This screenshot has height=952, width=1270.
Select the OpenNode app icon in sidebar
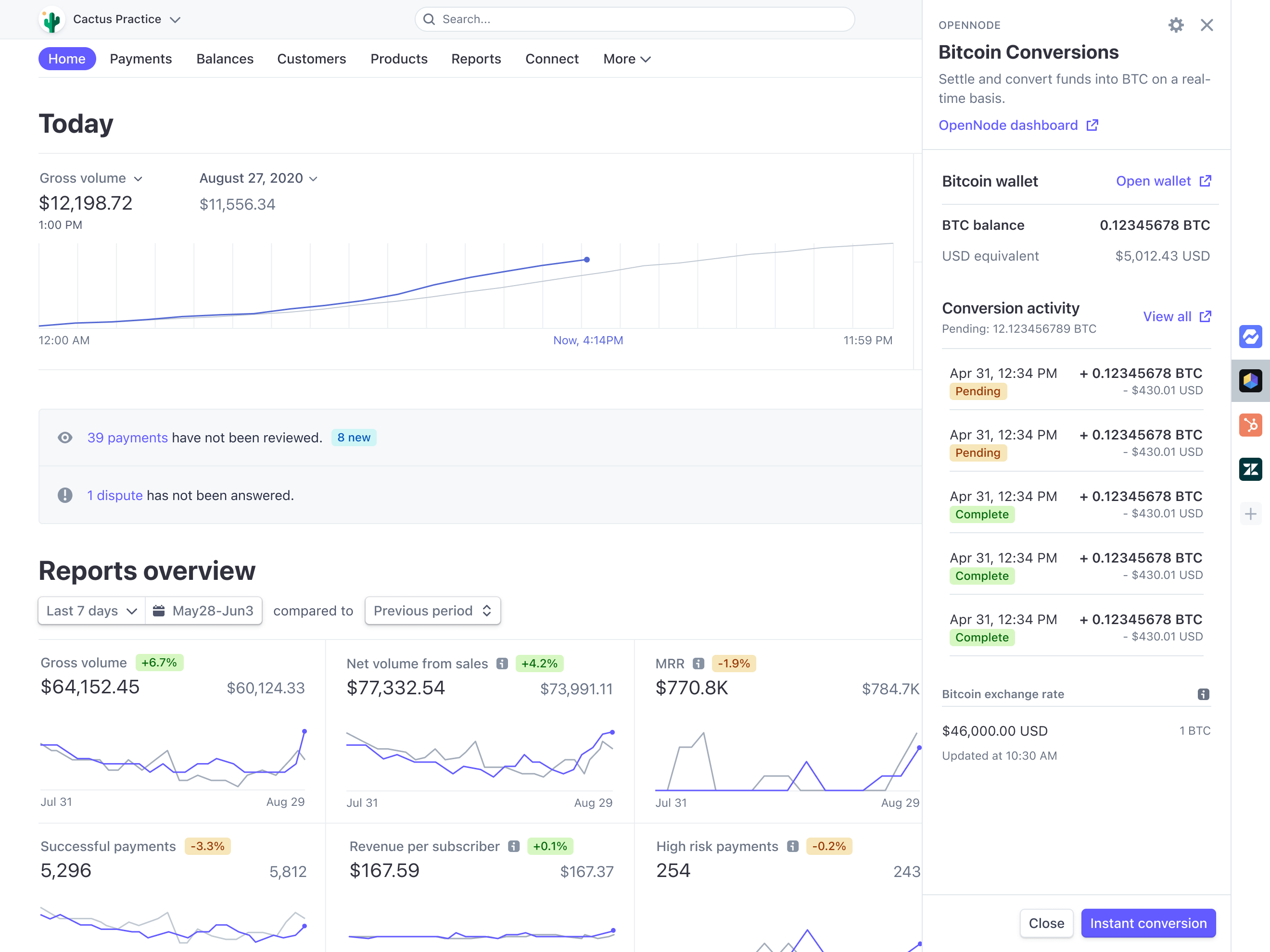[1250, 380]
